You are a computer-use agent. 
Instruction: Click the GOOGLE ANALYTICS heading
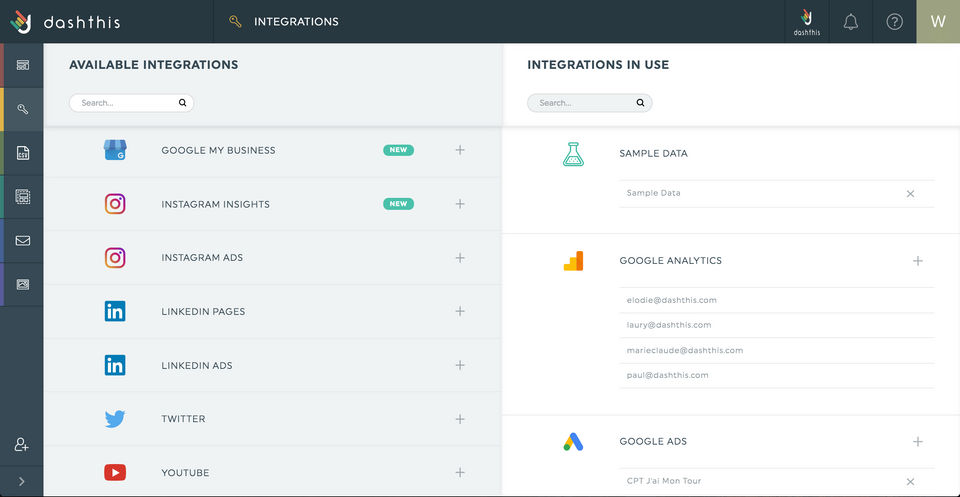pyautogui.click(x=670, y=261)
